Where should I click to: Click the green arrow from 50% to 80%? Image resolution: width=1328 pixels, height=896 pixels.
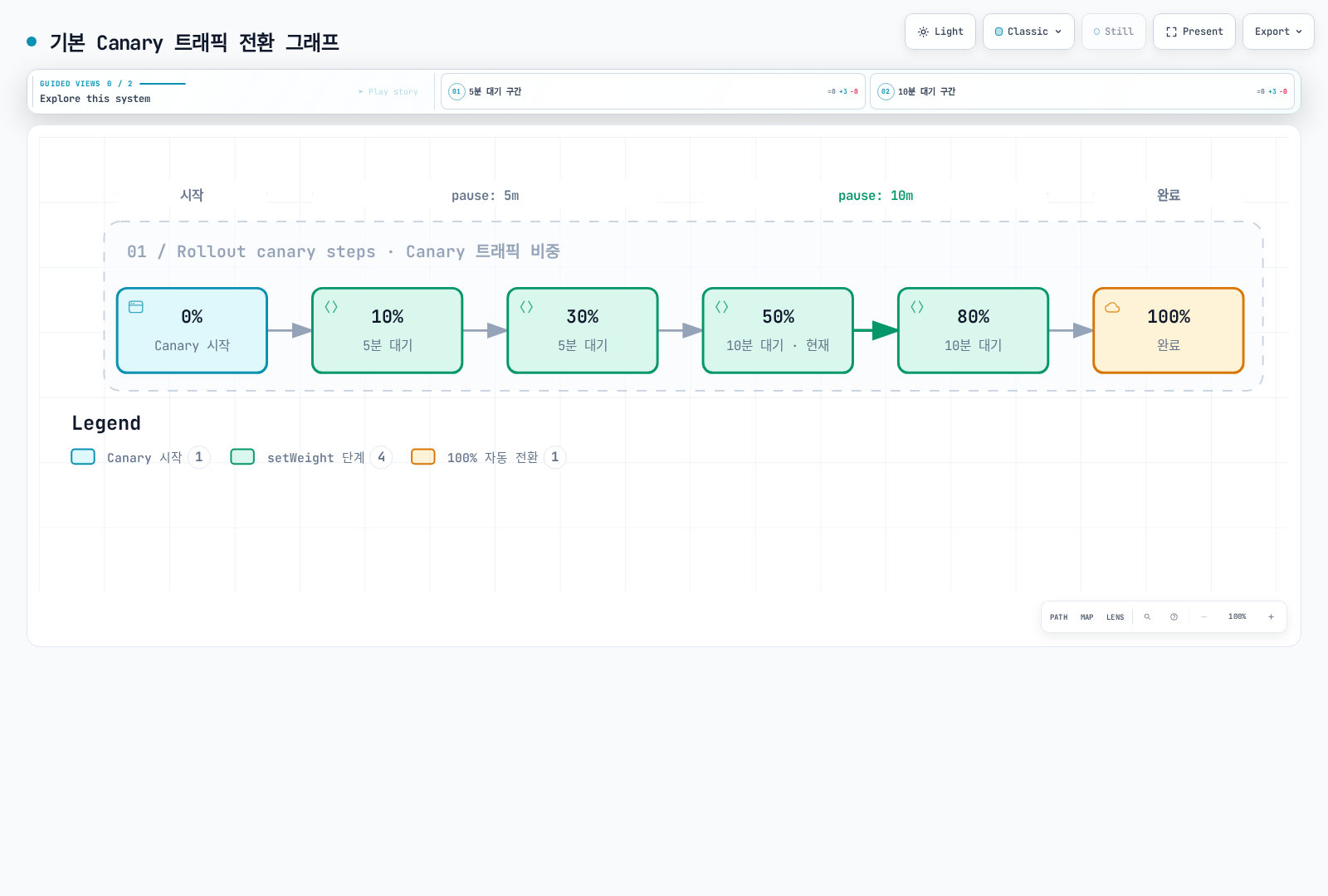[x=876, y=330]
